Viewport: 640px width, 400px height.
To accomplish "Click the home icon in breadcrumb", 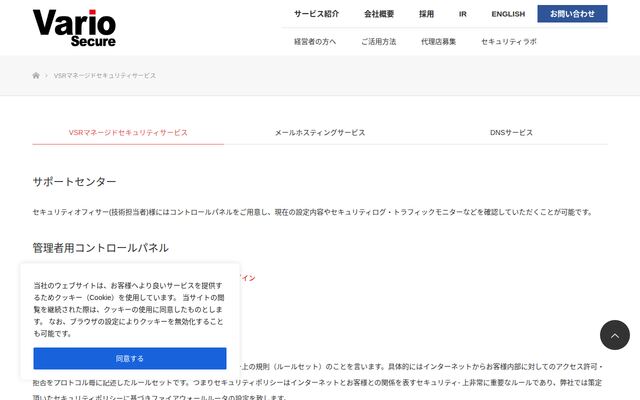I will click(36, 76).
